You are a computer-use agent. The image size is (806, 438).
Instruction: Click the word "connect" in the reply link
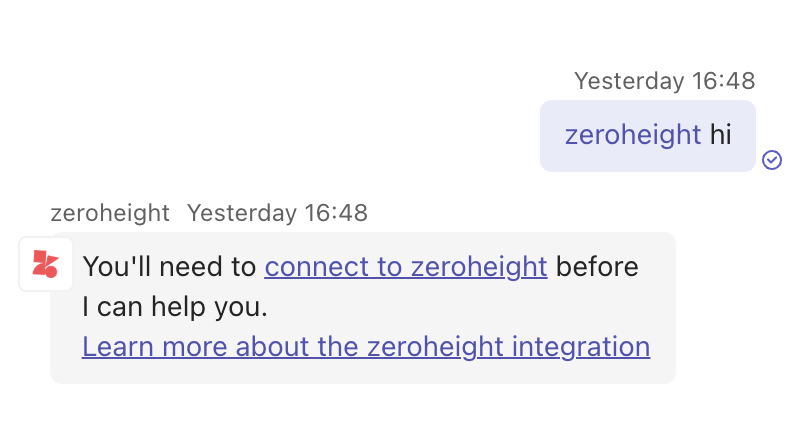307,267
